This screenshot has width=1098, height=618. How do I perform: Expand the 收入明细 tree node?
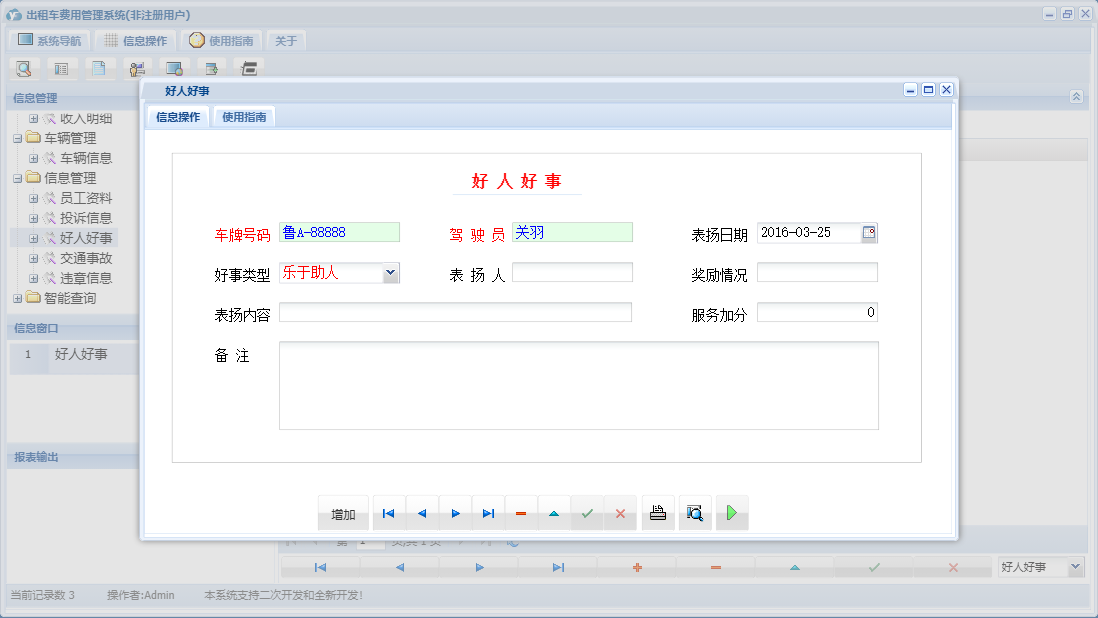click(33, 119)
